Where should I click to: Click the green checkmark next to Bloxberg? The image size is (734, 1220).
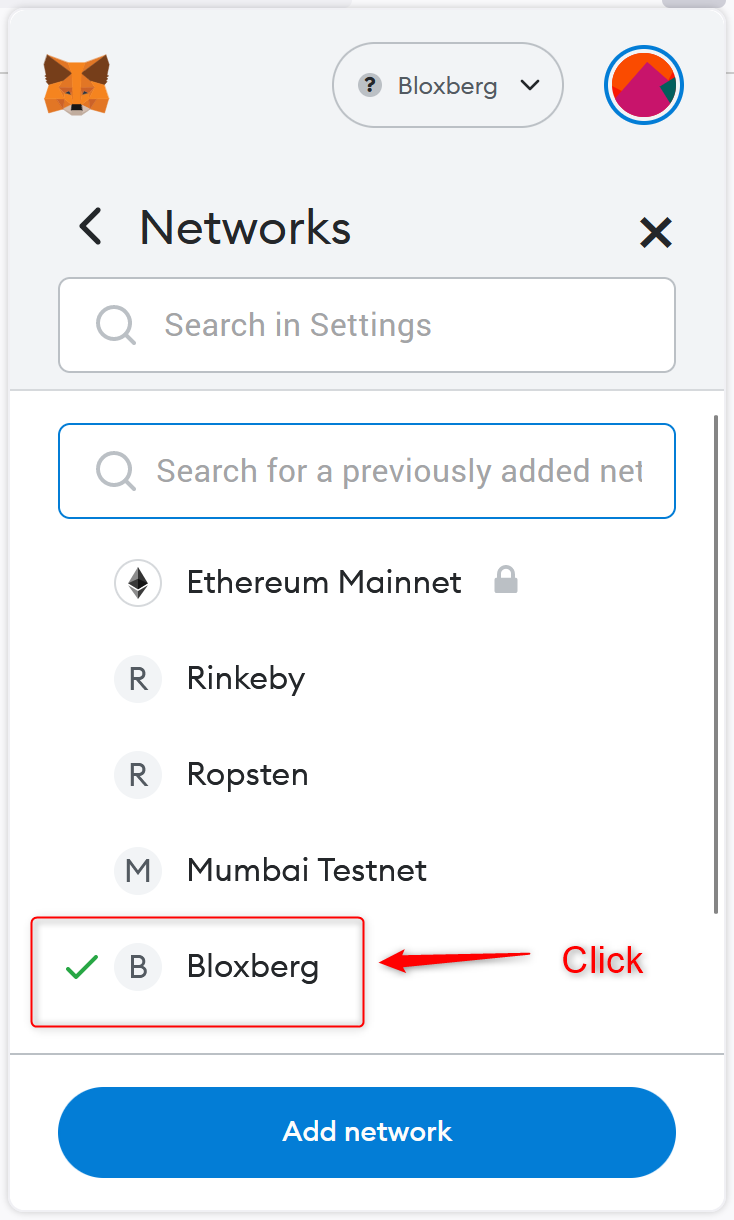81,967
